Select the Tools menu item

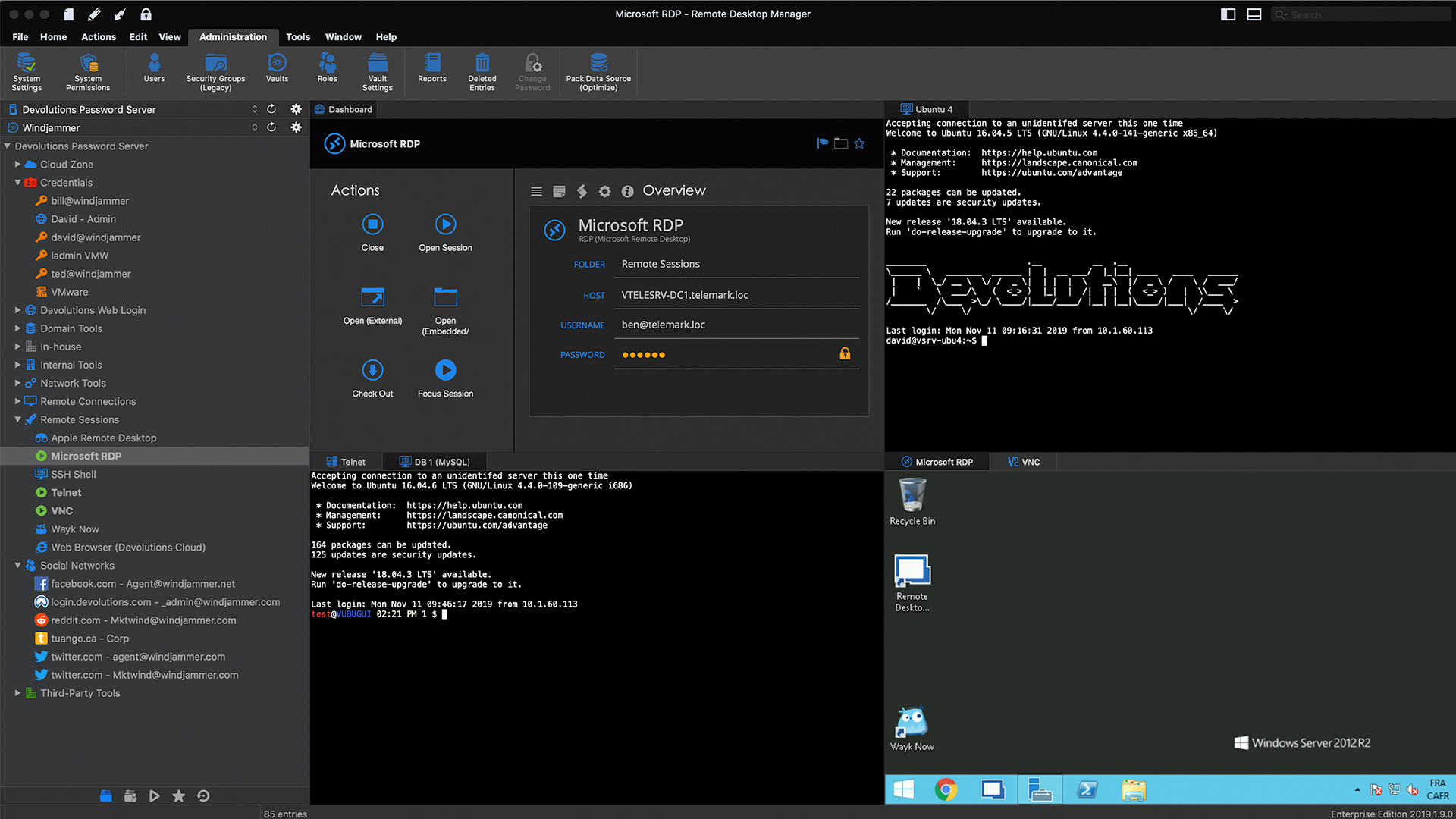[x=296, y=36]
